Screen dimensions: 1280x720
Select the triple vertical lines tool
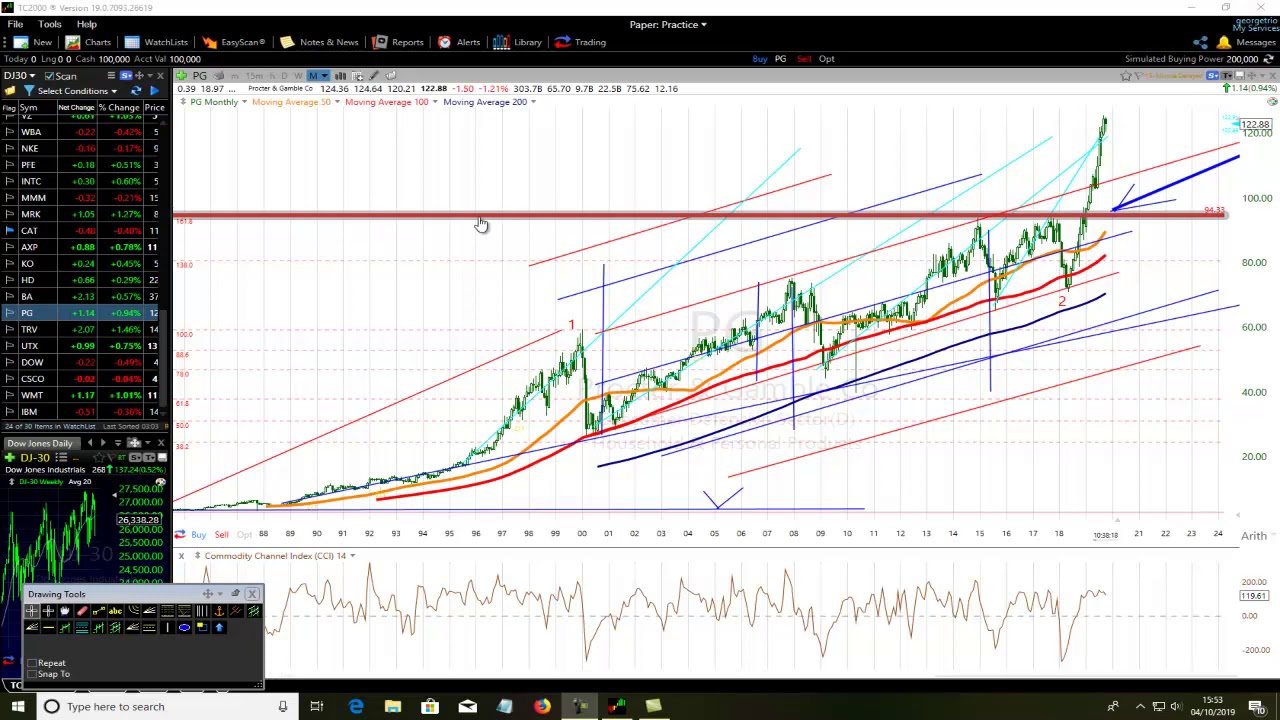pyautogui.click(x=202, y=611)
